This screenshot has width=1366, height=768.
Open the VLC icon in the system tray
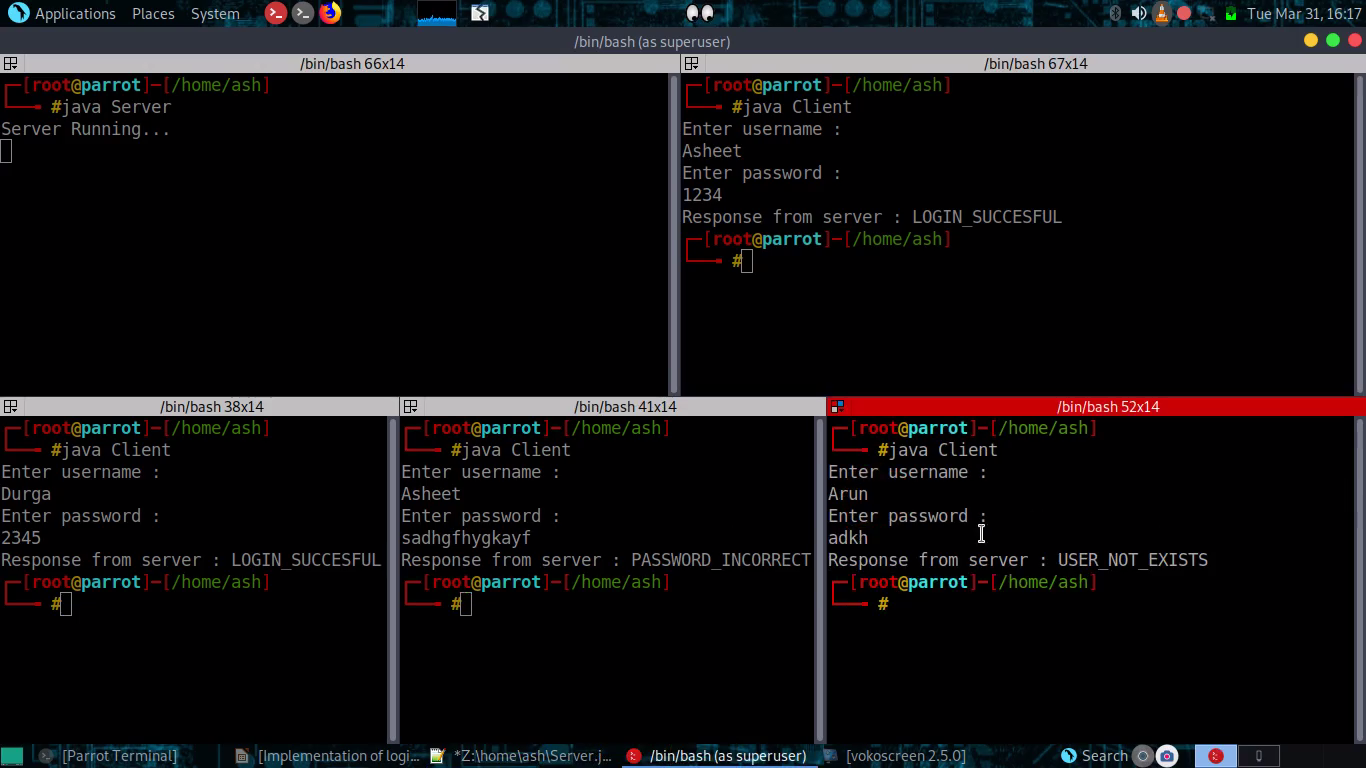1160,13
